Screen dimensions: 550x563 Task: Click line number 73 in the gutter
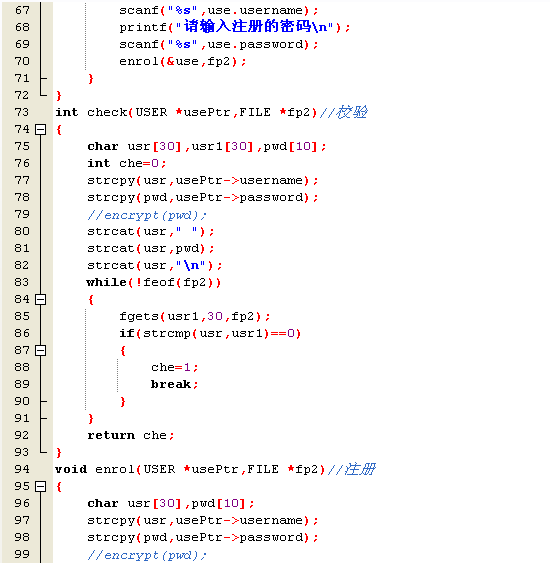point(22,112)
